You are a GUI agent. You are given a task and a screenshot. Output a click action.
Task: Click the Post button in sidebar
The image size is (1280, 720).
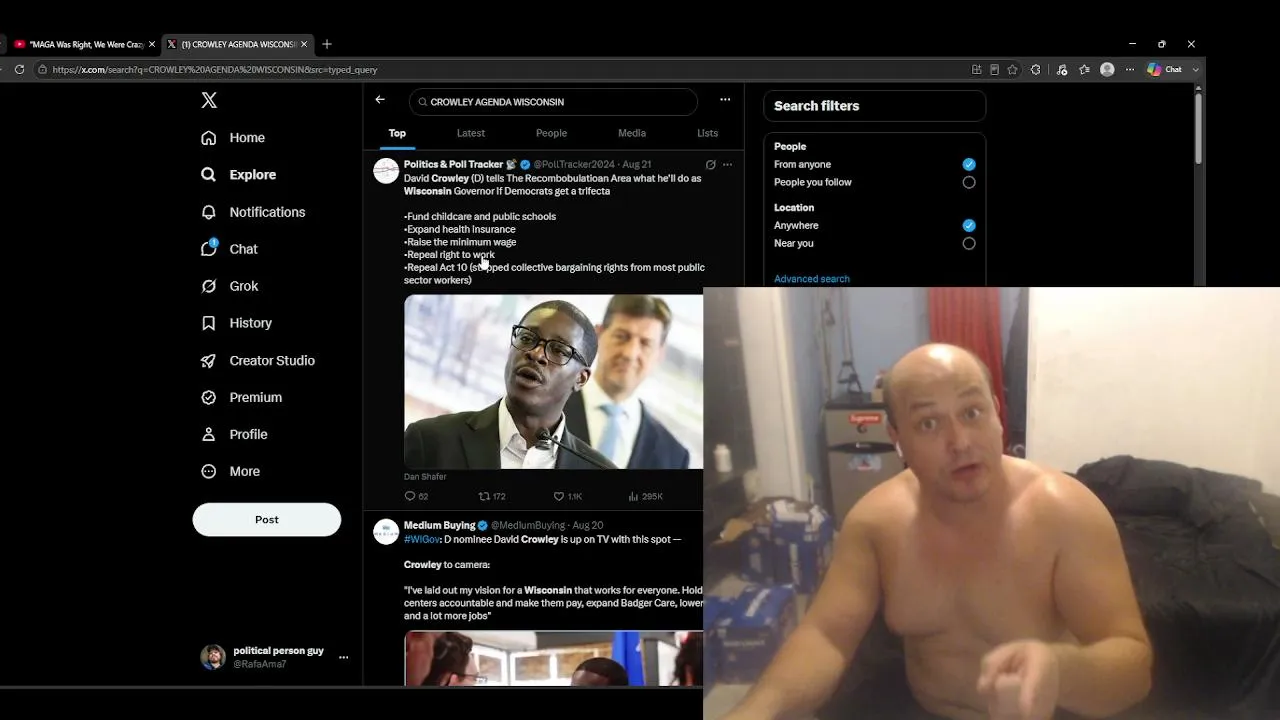[267, 520]
